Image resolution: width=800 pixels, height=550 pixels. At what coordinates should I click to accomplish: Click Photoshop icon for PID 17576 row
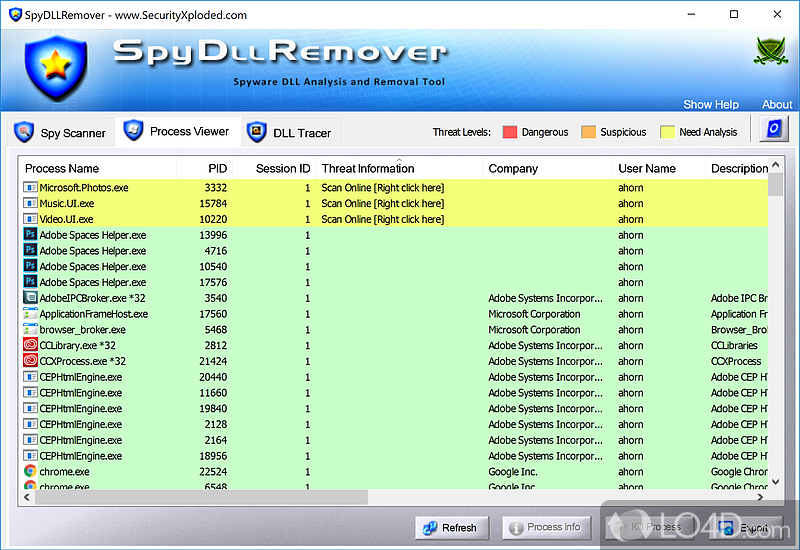[30, 282]
